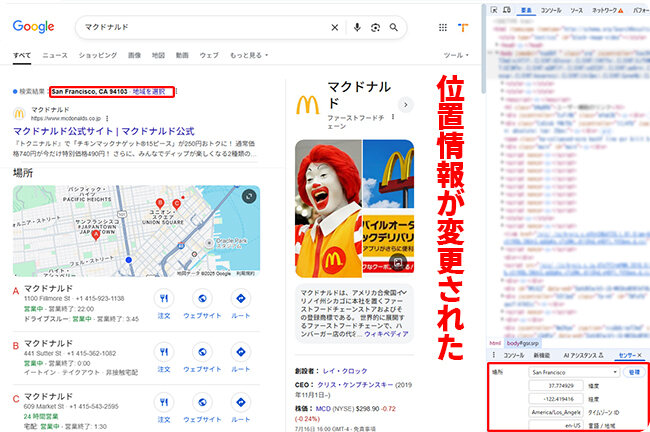This screenshot has width=650, height=432.
Task: Open the クリス・ケンプチンスキー CEO link
Action: pyautogui.click(x=355, y=385)
